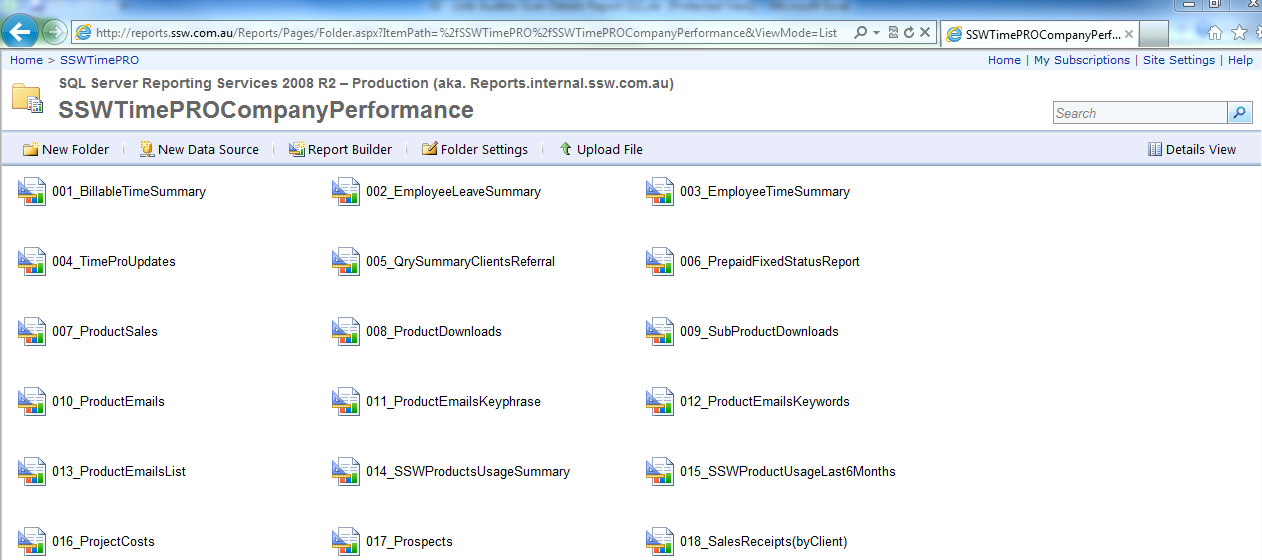
Task: Open the My Subscriptions link
Action: point(1082,60)
